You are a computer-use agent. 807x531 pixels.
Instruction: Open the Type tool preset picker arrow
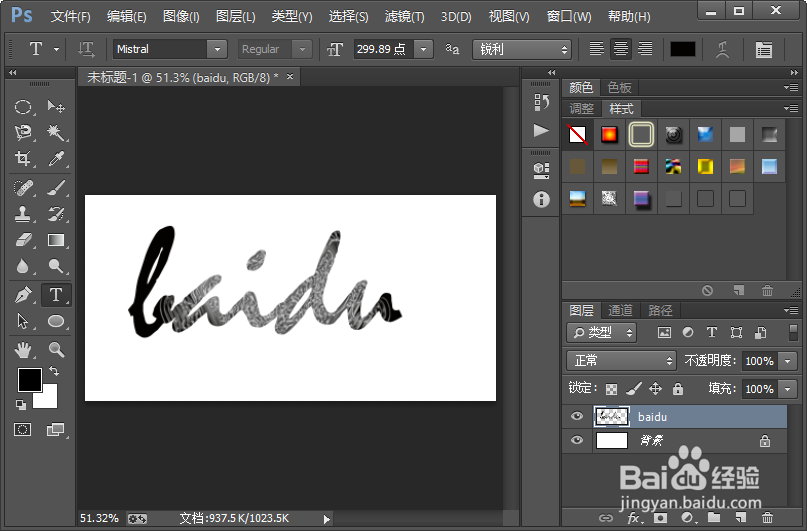coord(56,49)
